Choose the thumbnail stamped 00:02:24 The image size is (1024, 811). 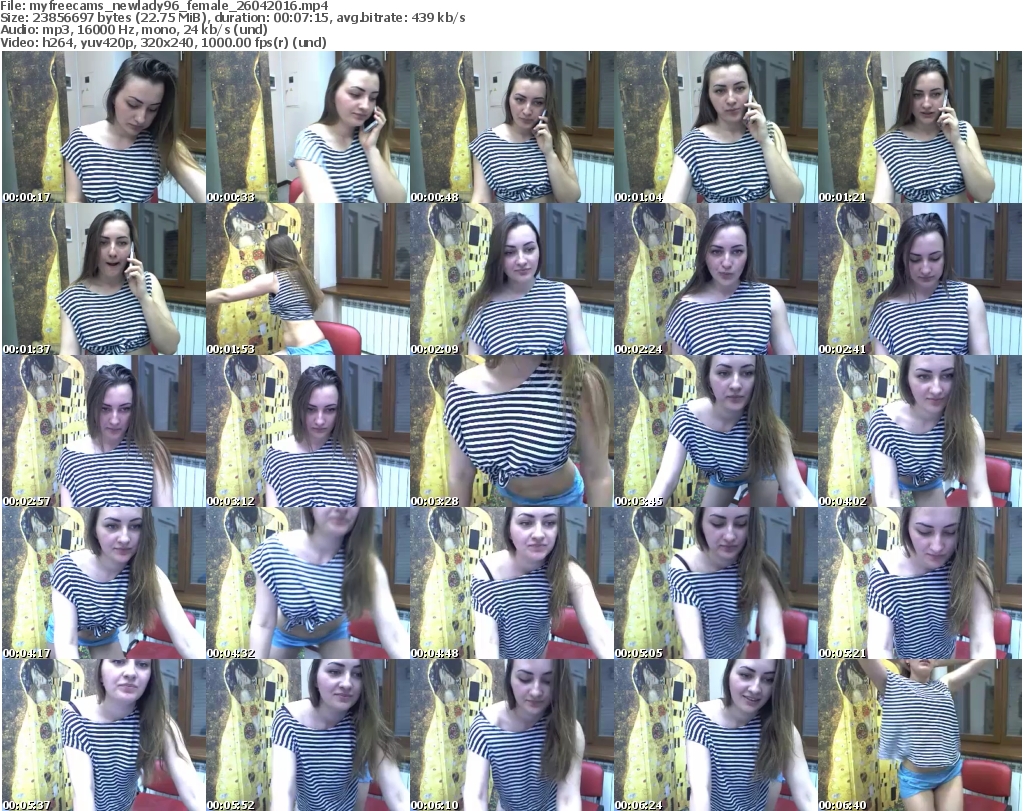[715, 279]
